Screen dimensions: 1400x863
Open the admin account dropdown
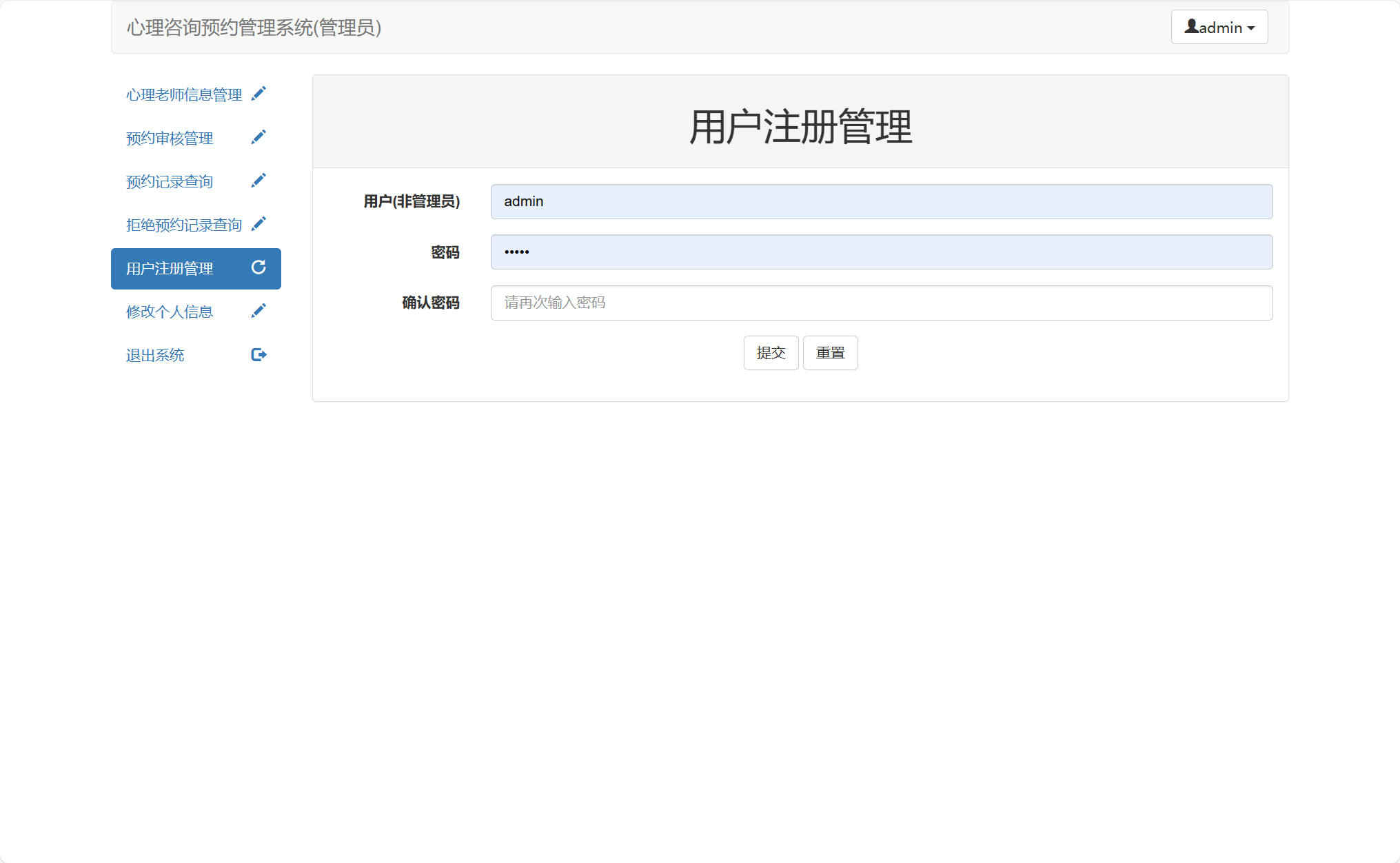(1219, 27)
